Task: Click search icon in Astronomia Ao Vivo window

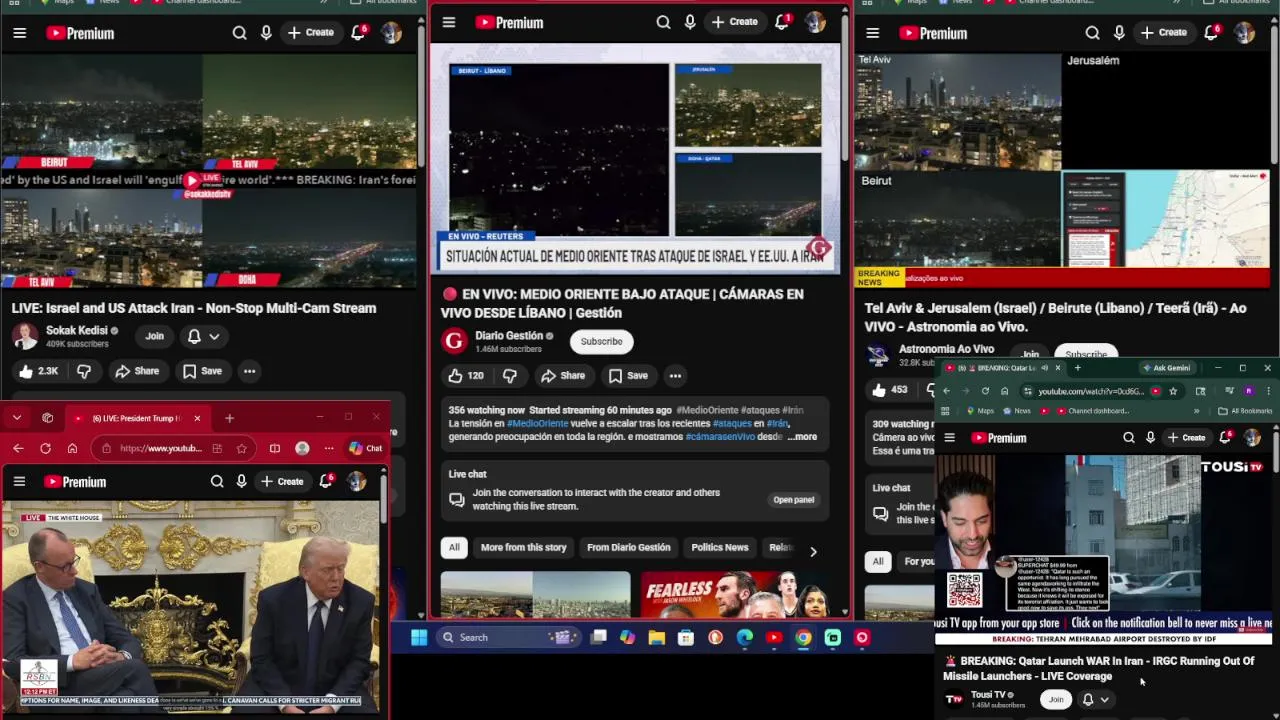Action: (1092, 33)
